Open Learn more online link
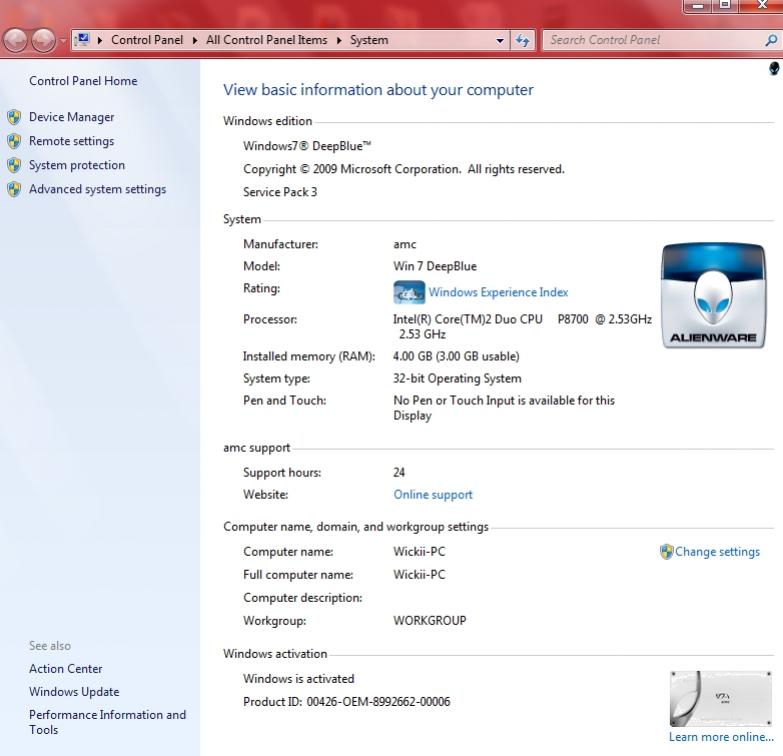 tap(721, 737)
